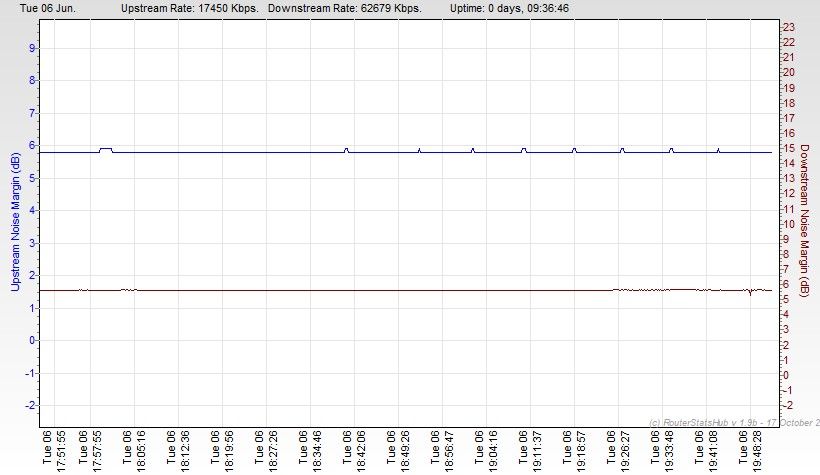Click the downstream axis value 8
This screenshot has height=475, width=820.
click(x=786, y=254)
